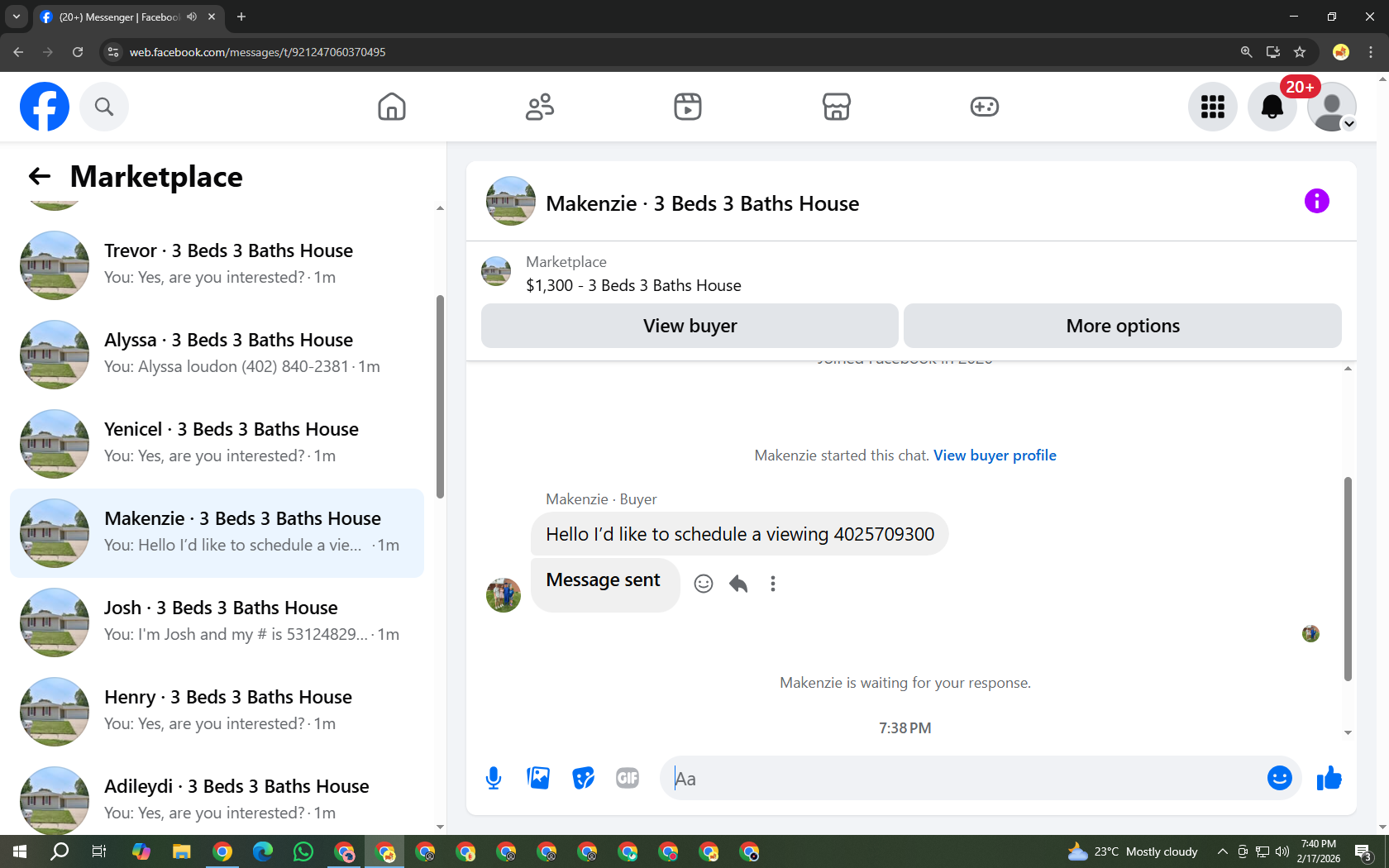
Task: Click Makenzie's house avatar in chat header
Action: tap(511, 201)
